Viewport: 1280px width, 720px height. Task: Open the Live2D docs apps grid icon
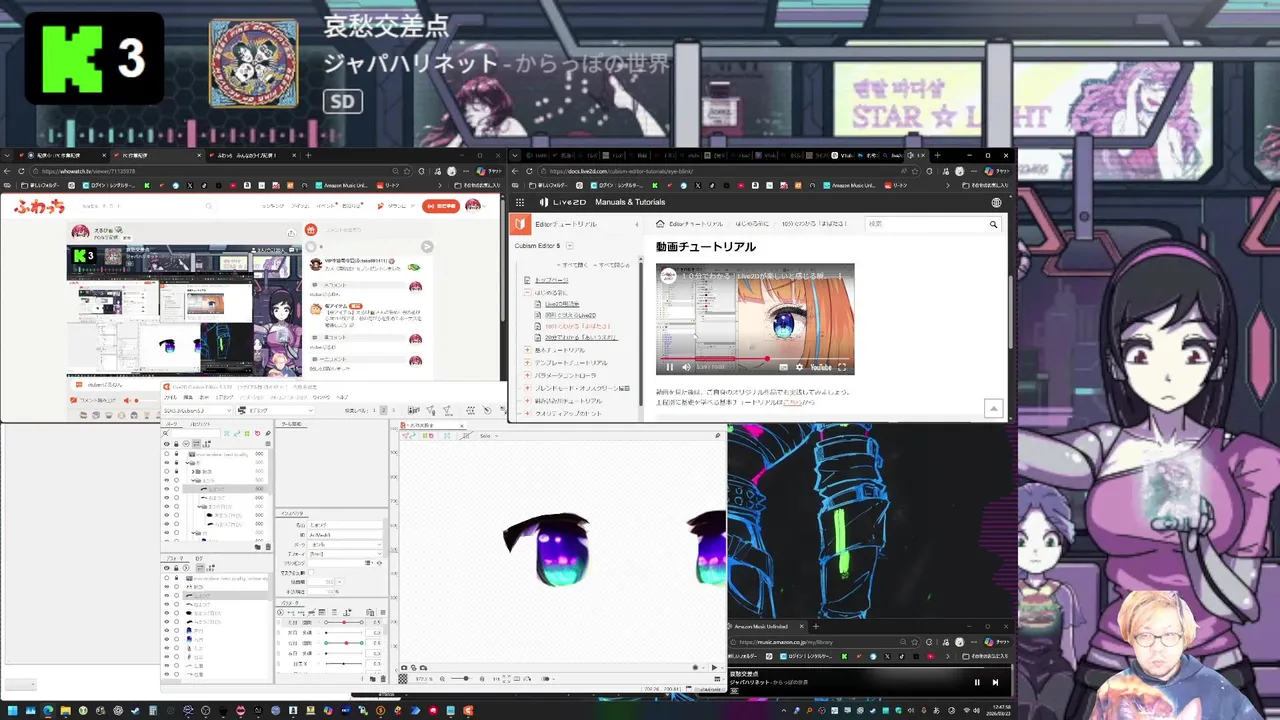pyautogui.click(x=520, y=202)
